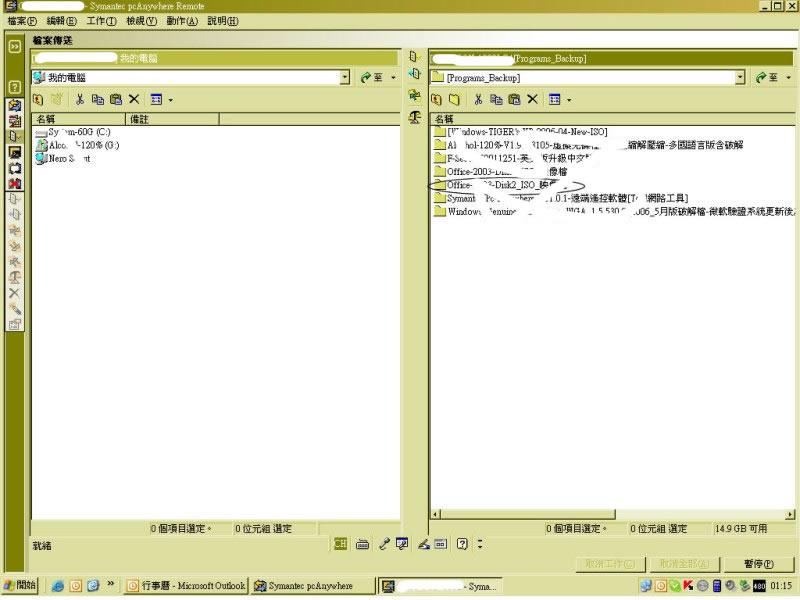This screenshot has width=800, height=600.
Task: Open the bottom toolbar options arrows
Action: [480, 544]
